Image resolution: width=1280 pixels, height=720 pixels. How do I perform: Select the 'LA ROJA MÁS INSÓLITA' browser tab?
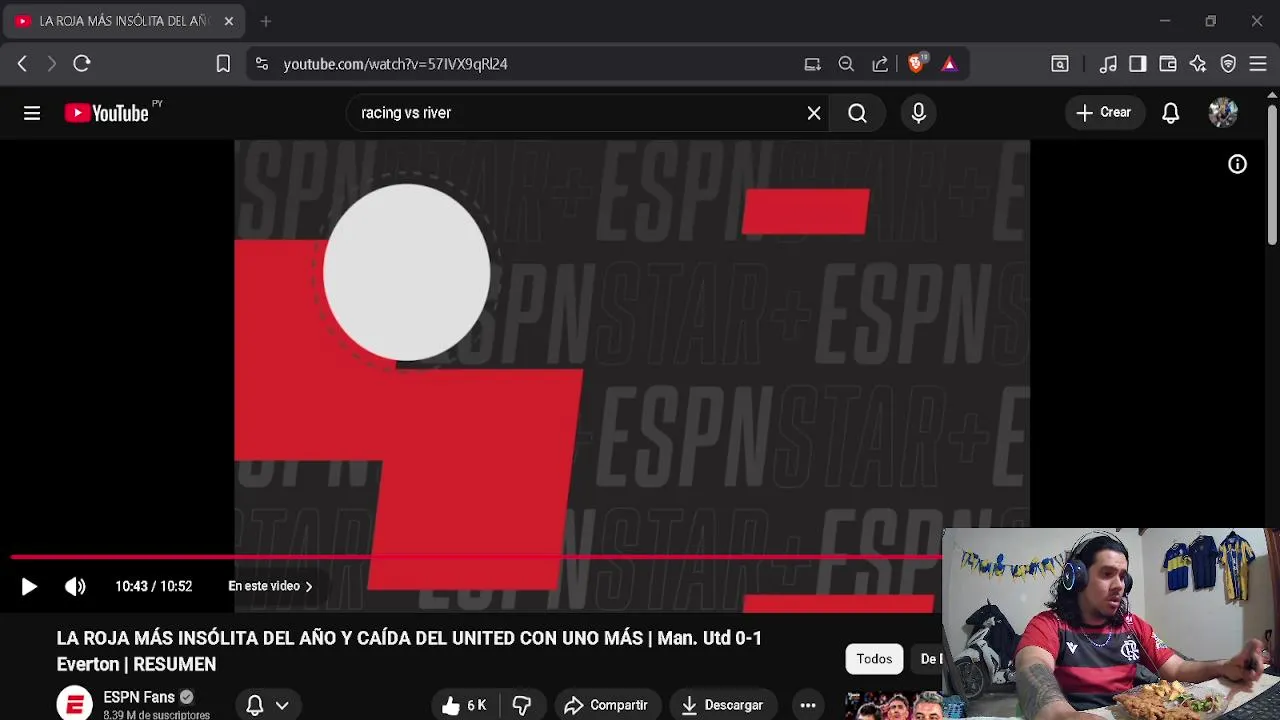pos(124,21)
